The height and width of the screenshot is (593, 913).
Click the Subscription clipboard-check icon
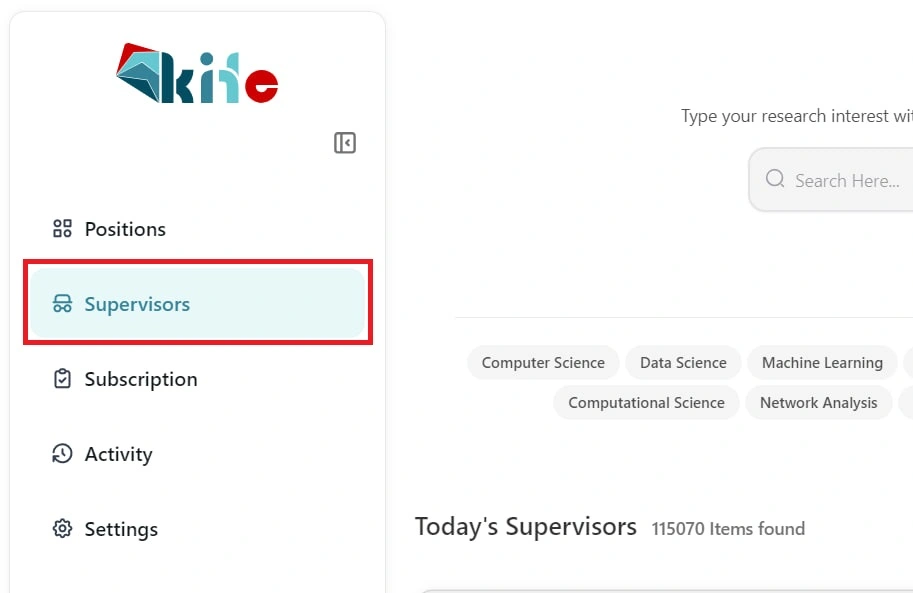[x=62, y=379]
